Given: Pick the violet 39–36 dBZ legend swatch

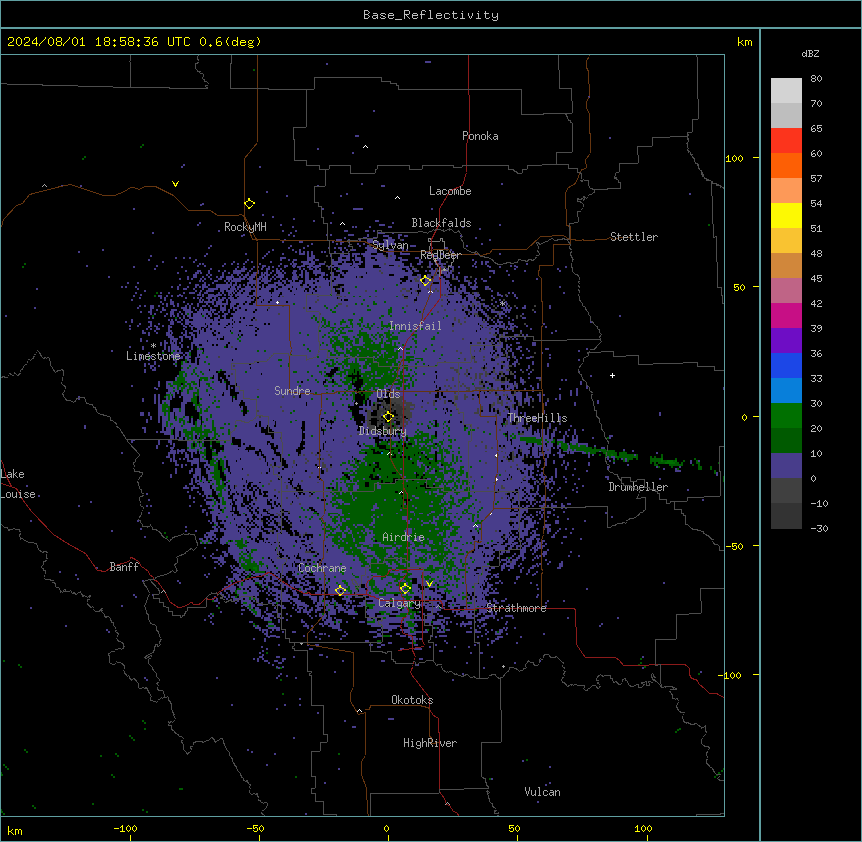Looking at the screenshot, I should click(786, 341).
